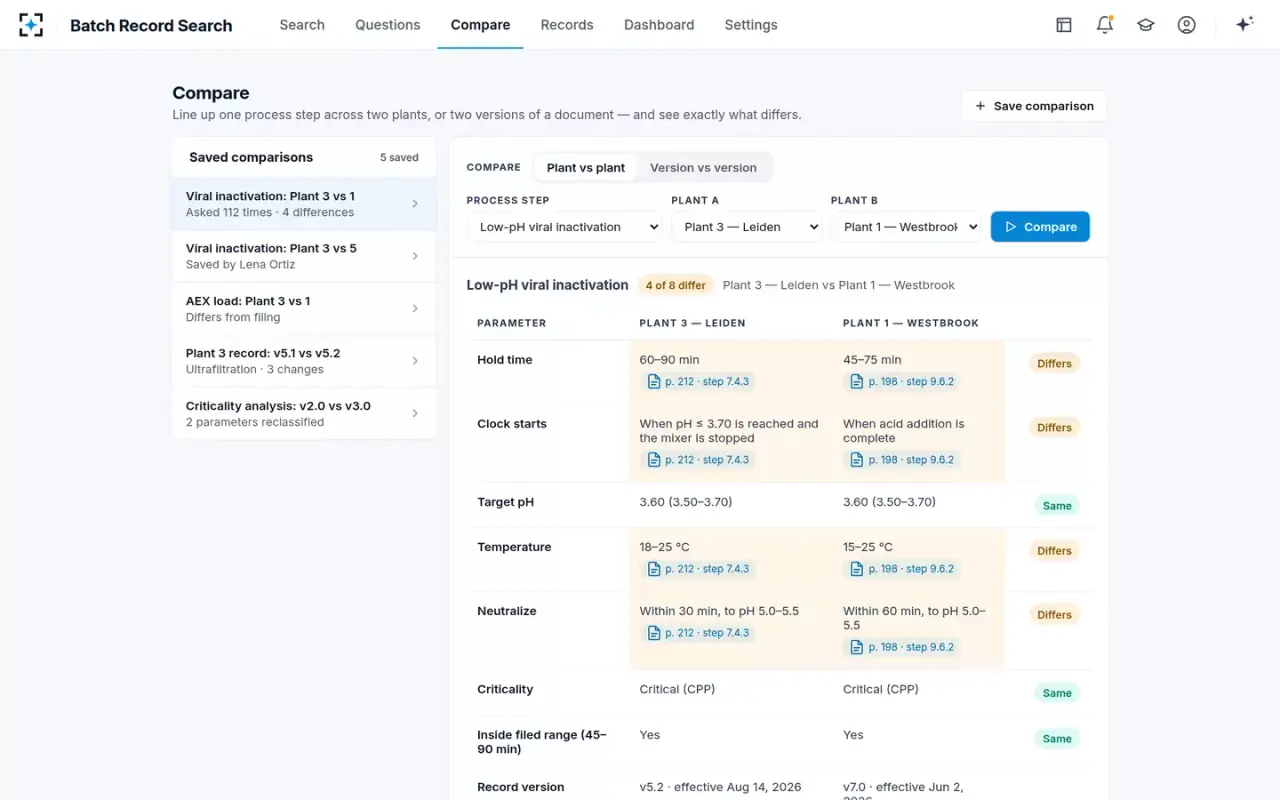Open the Dashboard tab
This screenshot has width=1280, height=800.
[x=659, y=25]
